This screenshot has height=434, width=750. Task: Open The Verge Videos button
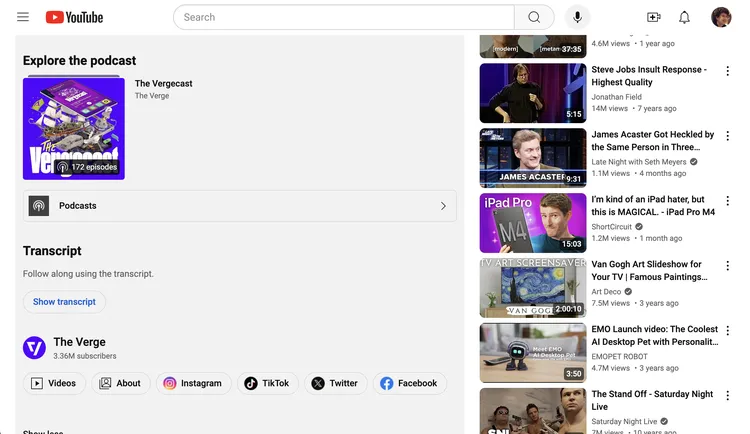click(x=54, y=383)
